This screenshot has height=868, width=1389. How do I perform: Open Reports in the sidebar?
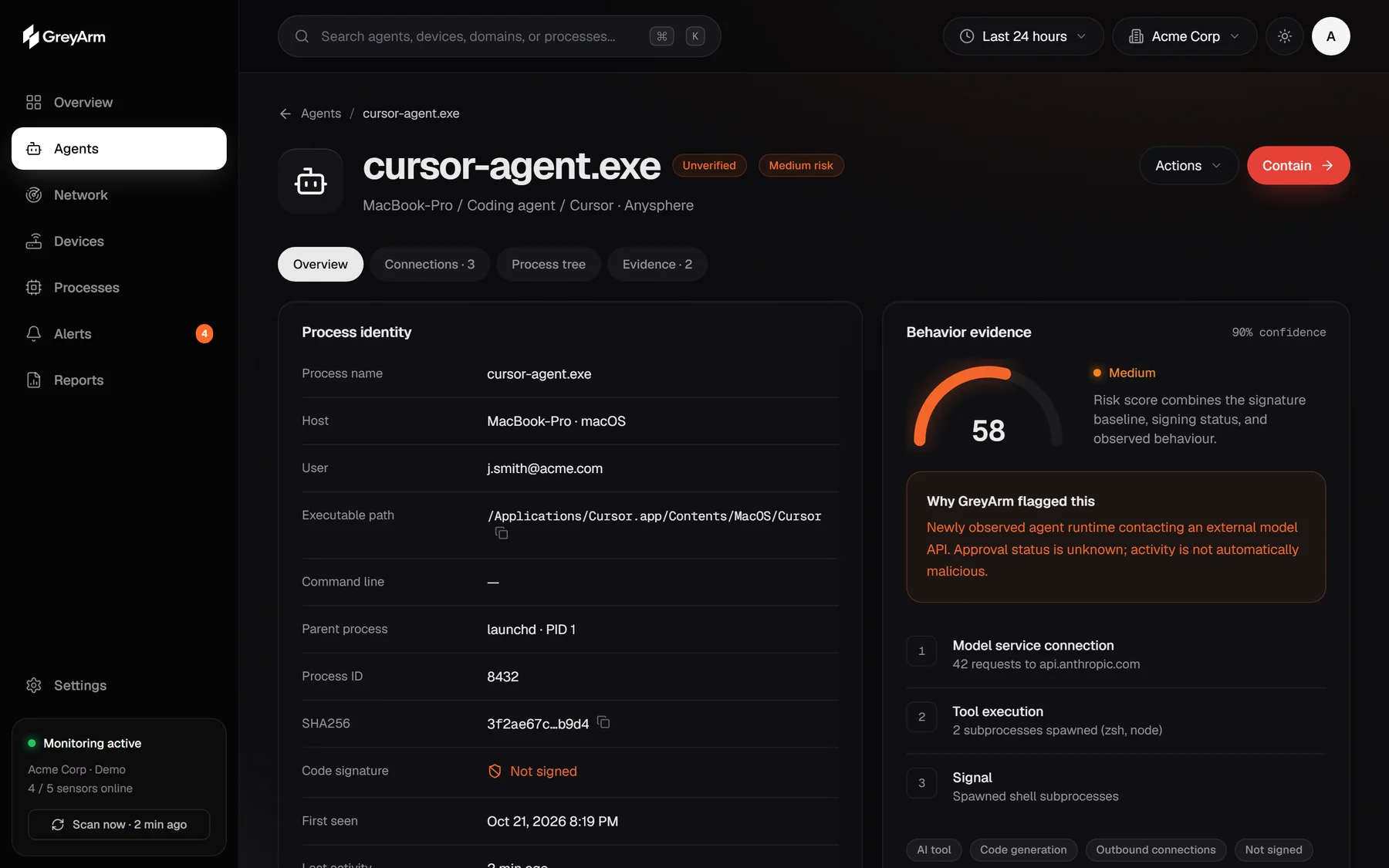[x=119, y=380]
